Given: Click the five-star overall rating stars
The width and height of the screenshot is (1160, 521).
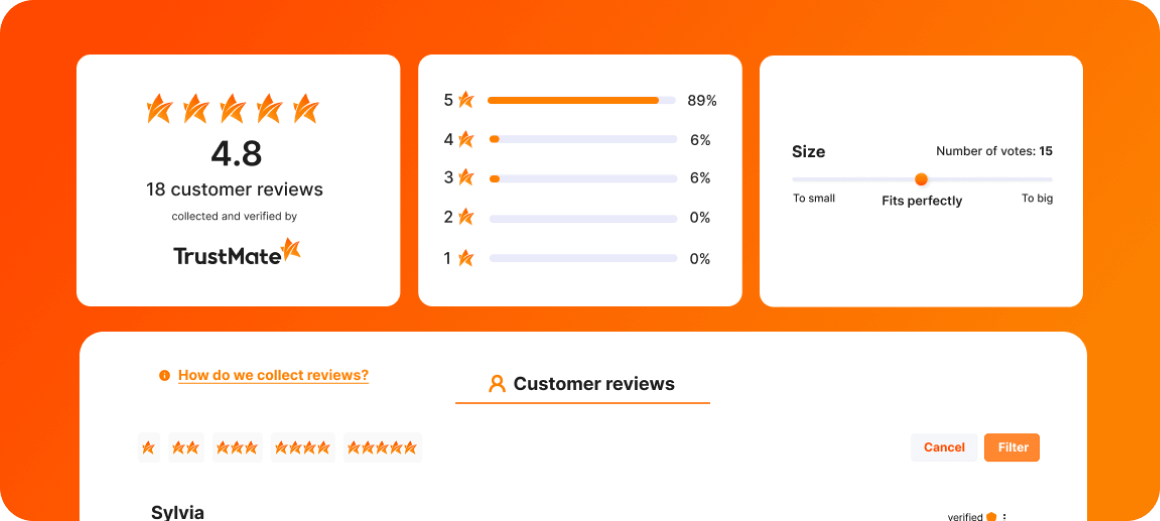Looking at the screenshot, I should point(232,108).
